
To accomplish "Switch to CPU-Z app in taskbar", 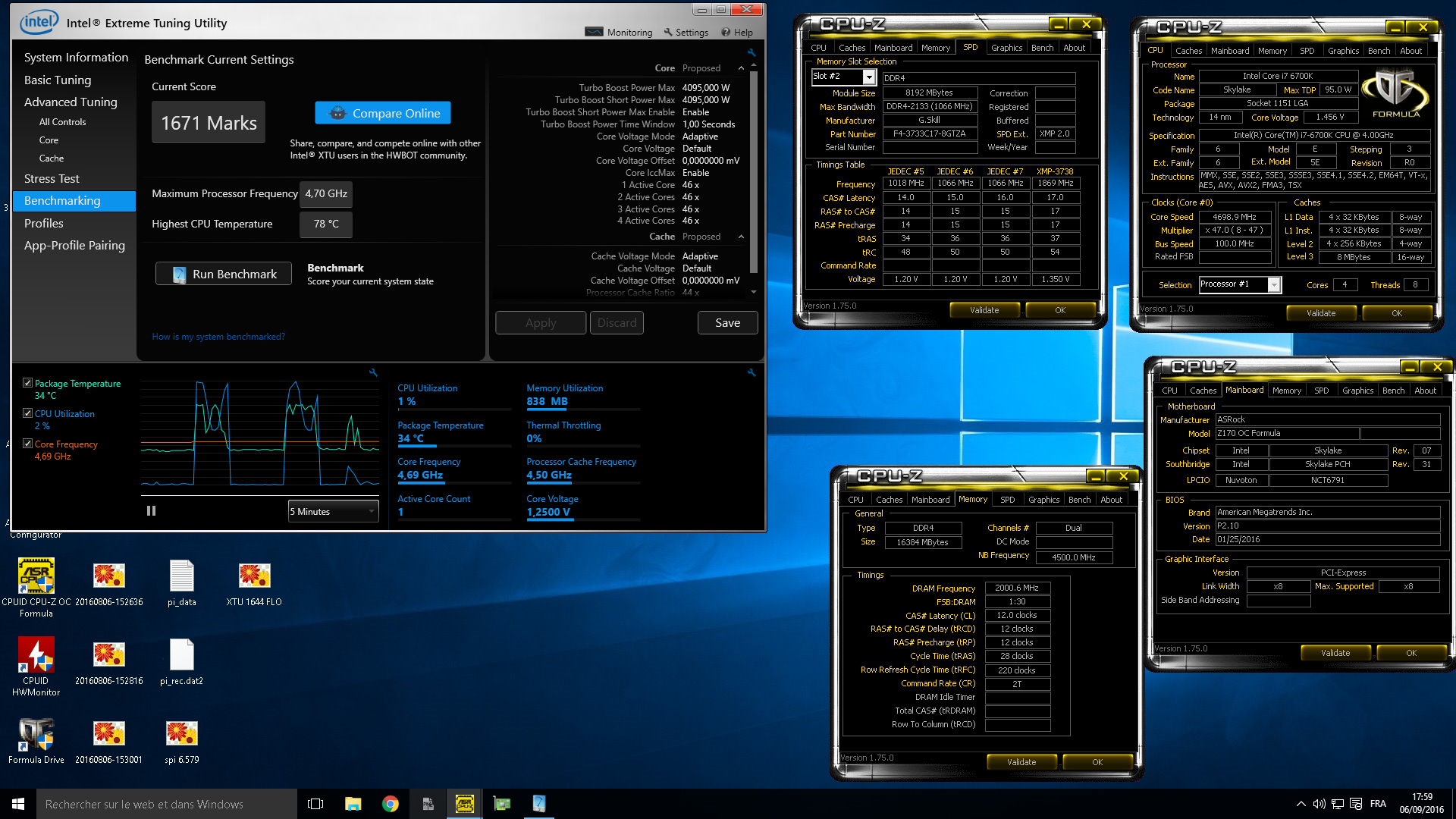I will [x=465, y=804].
